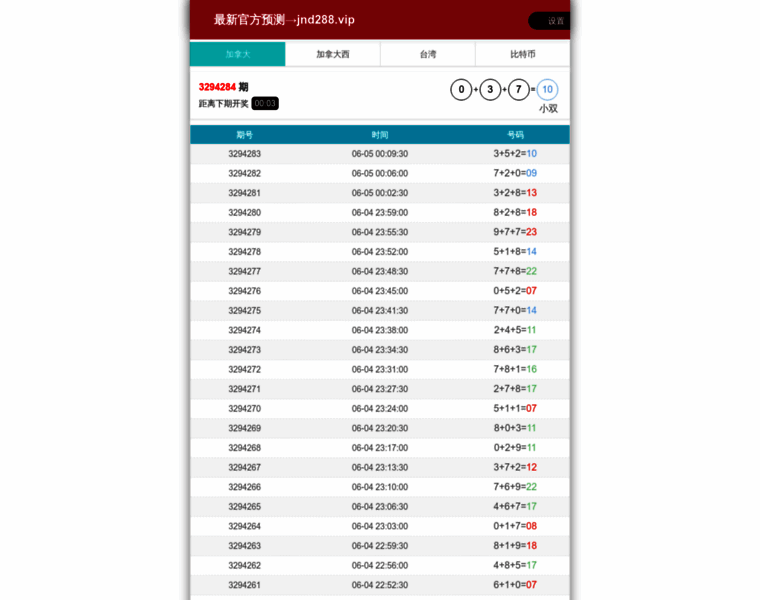Select period row 3294277

point(380,271)
